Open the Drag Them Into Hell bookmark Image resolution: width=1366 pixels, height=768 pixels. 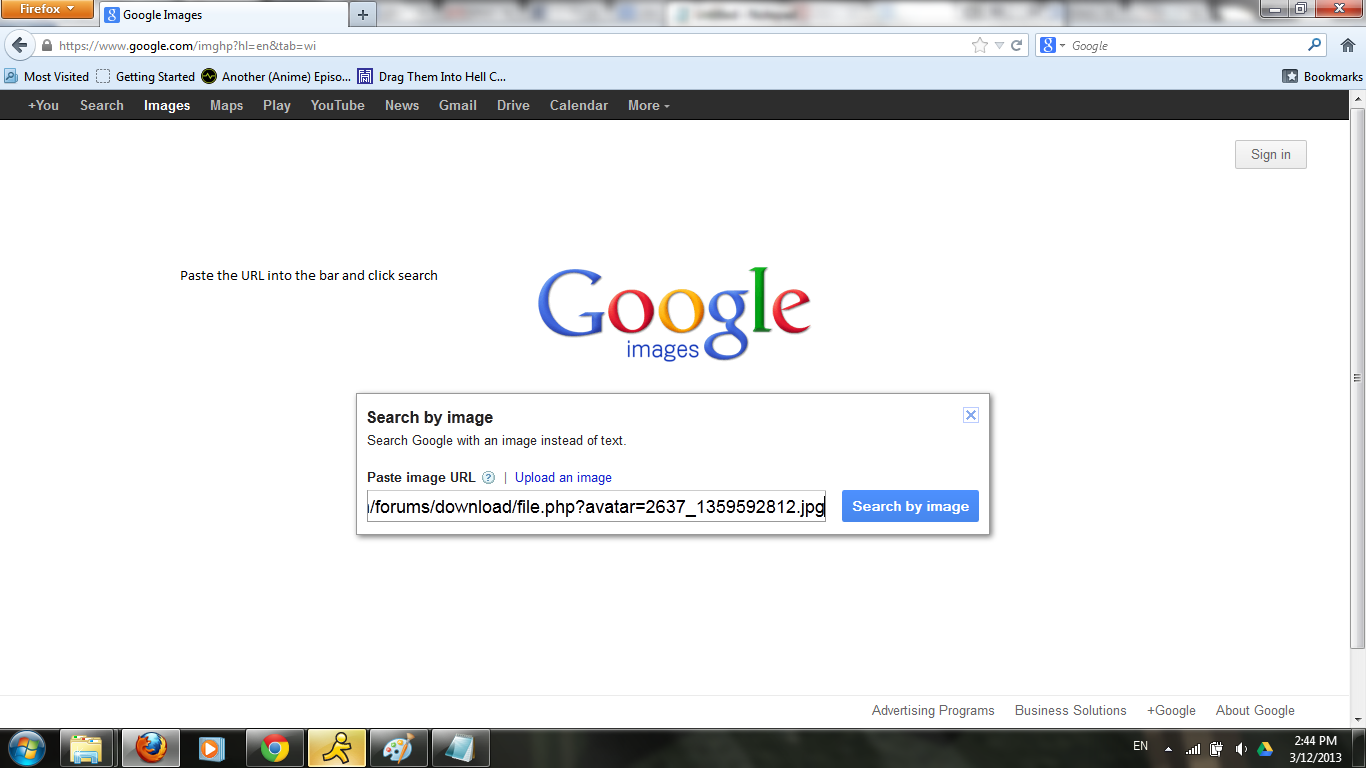(432, 76)
